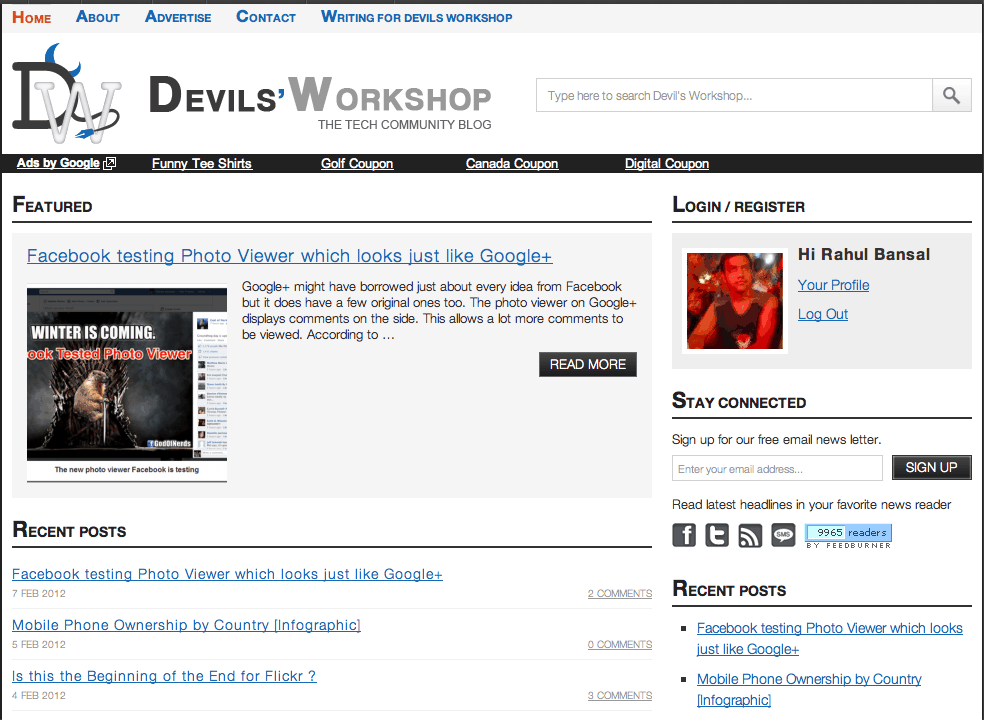View the 3 Comments link
Screen dimensions: 984x720
[620, 696]
